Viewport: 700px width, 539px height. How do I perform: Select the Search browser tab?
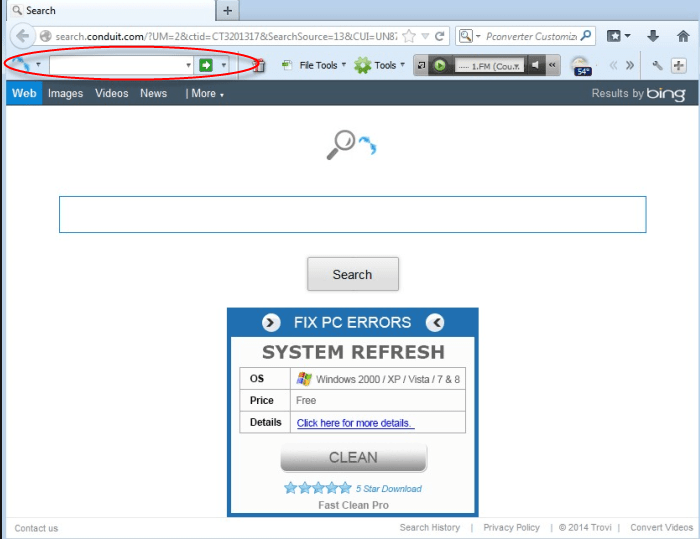click(112, 10)
